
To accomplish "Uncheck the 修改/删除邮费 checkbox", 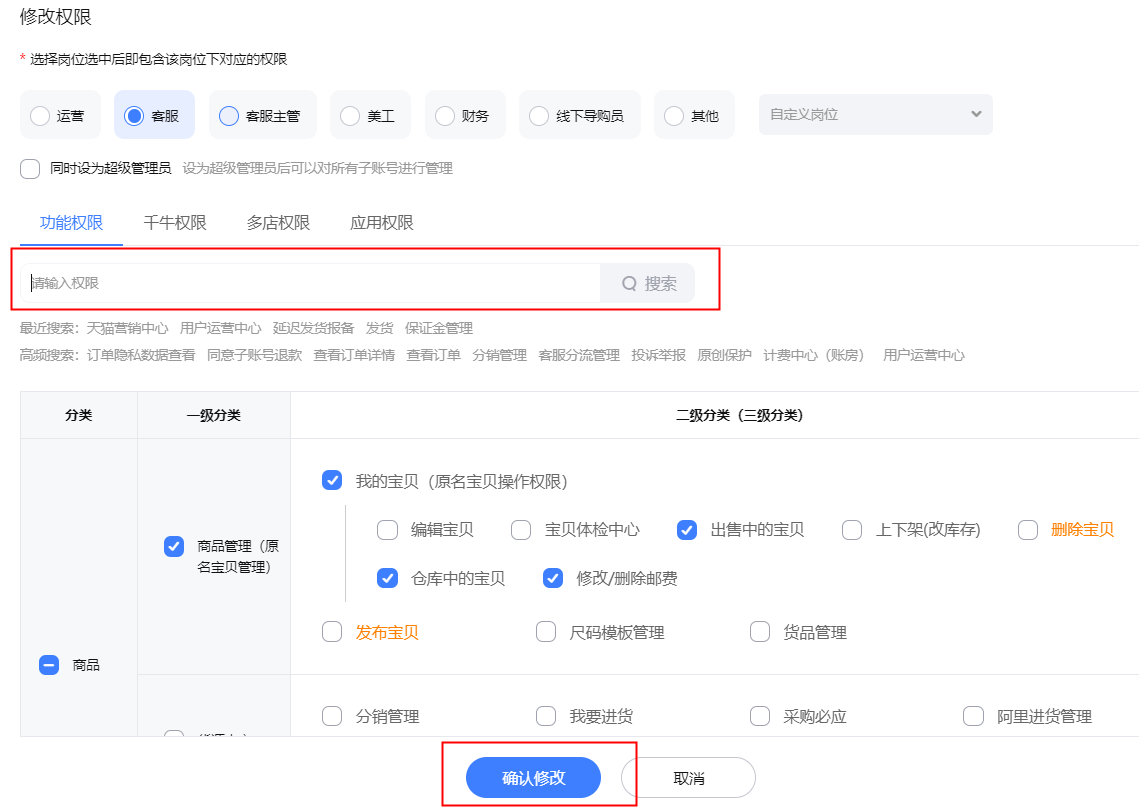I will (553, 578).
